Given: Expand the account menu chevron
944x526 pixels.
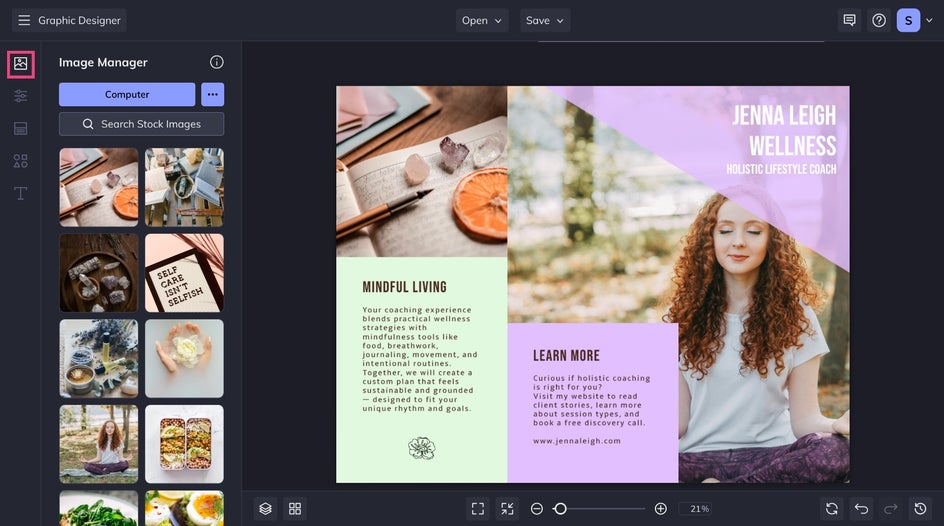Looking at the screenshot, I should 929,20.
